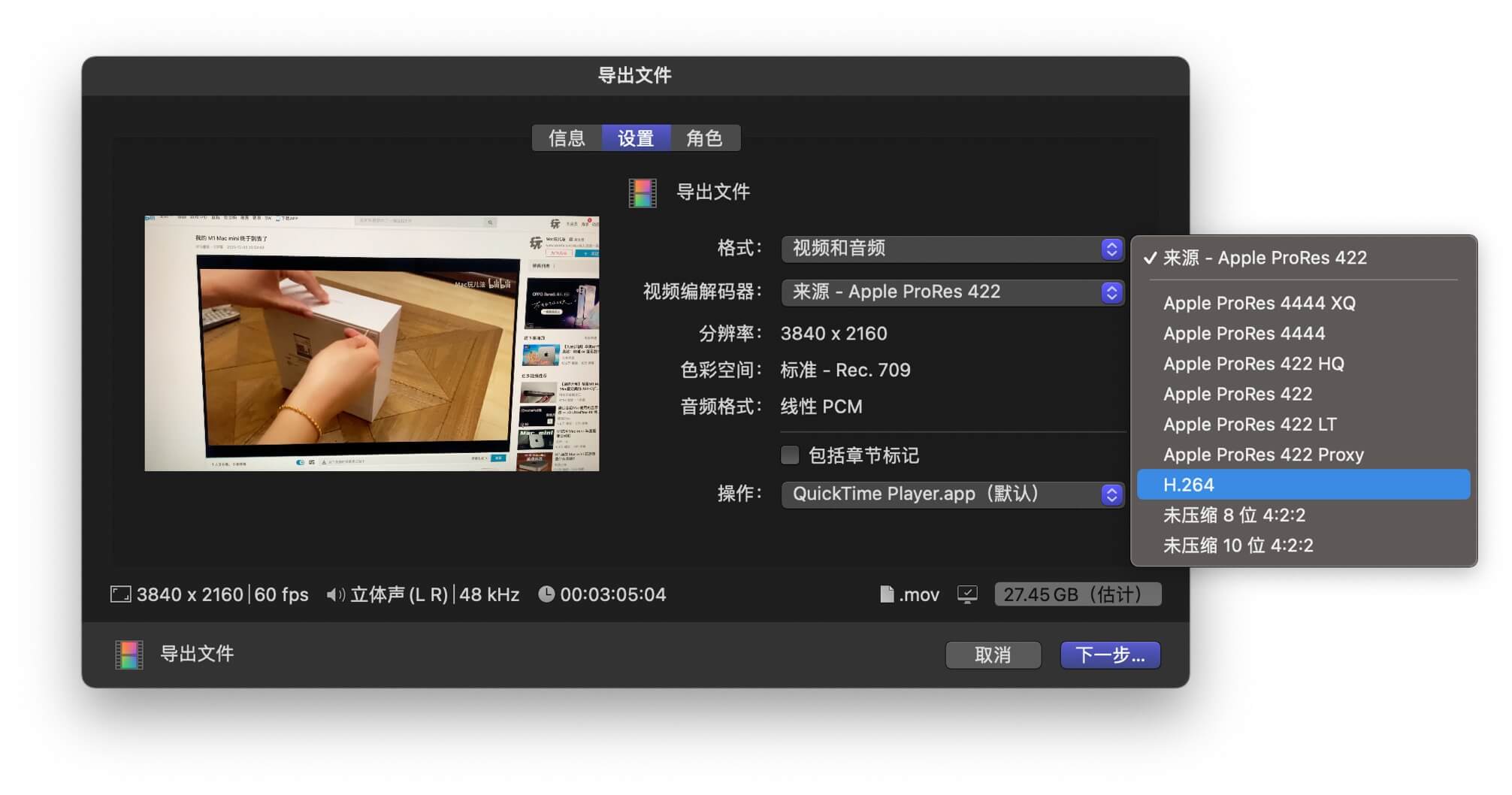Enable the 包括章节标记 checkbox

[x=790, y=455]
